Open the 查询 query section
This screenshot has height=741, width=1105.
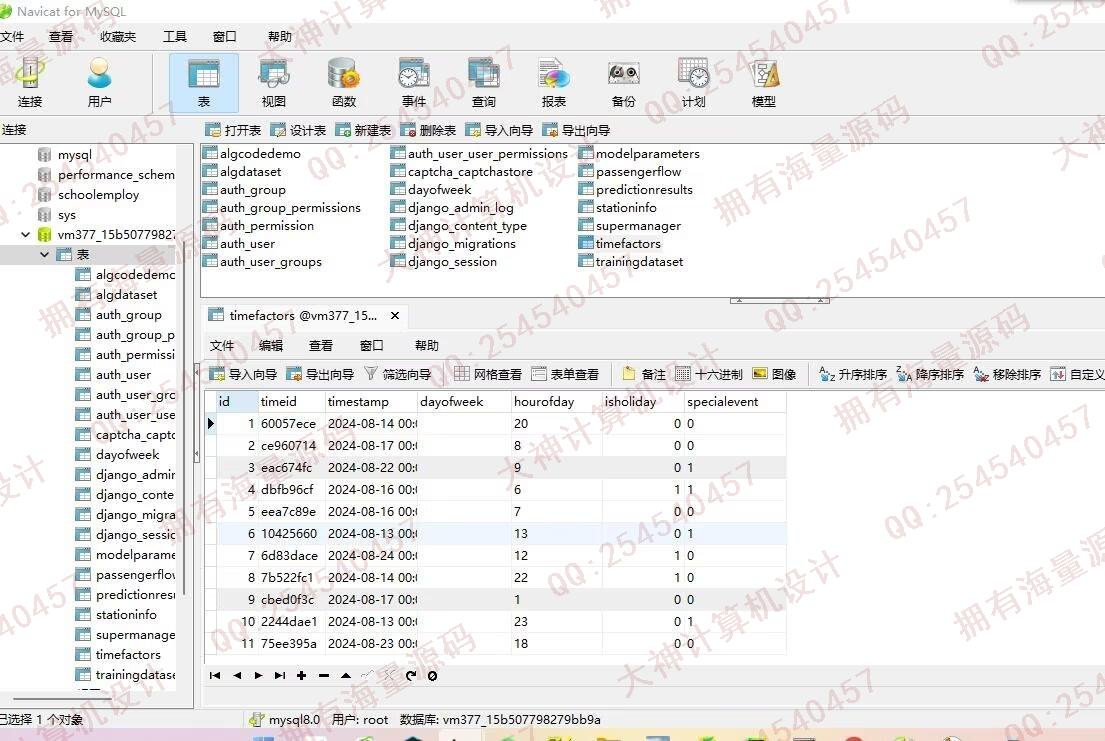click(x=483, y=82)
